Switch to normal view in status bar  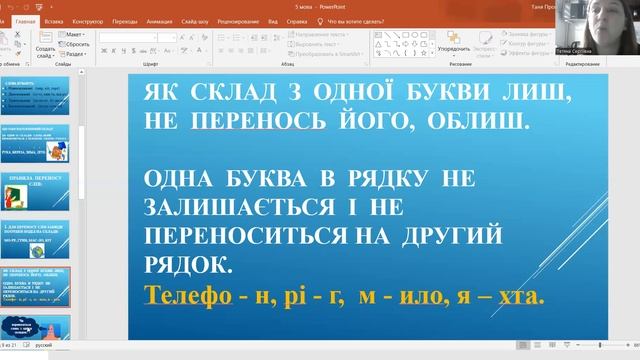523,345
